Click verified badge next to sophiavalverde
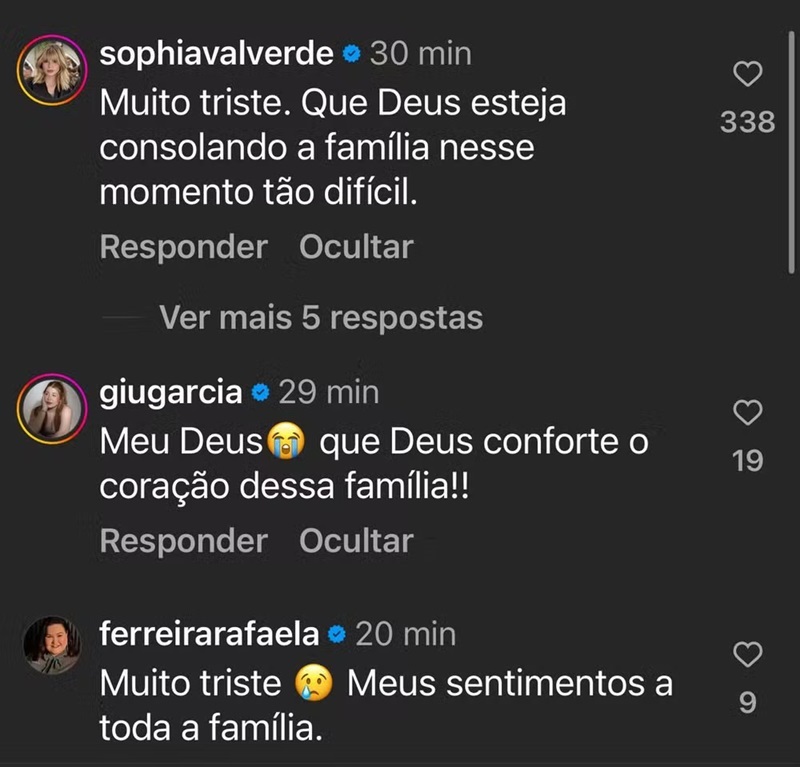Screen dimensions: 800x767 coord(351,54)
